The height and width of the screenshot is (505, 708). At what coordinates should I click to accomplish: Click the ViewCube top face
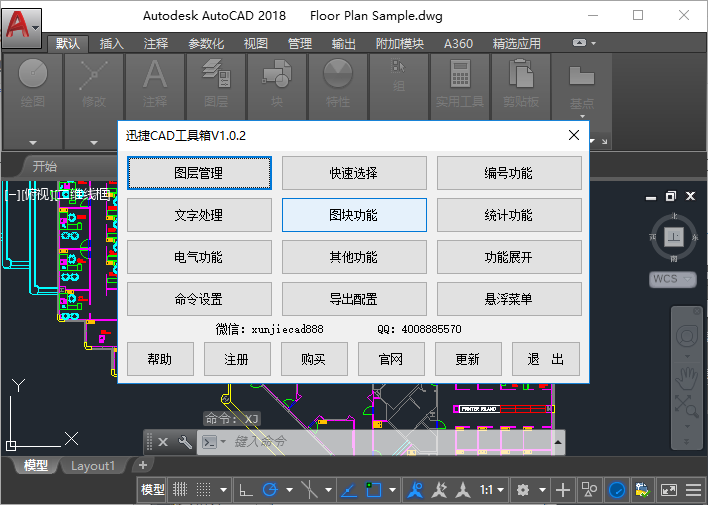674,236
